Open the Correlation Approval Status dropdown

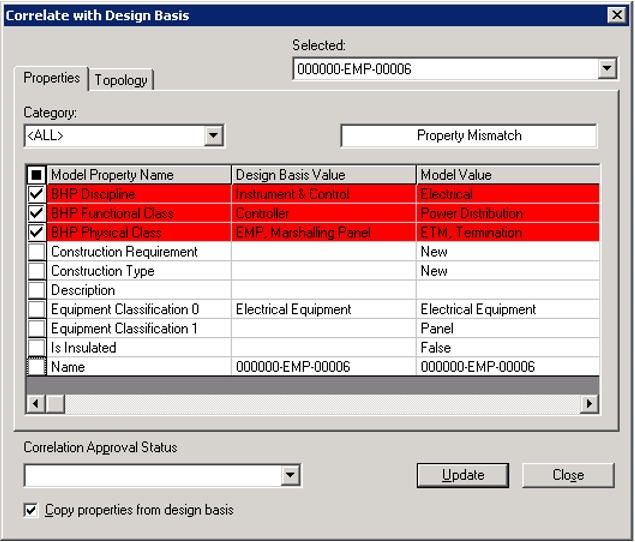tap(290, 475)
